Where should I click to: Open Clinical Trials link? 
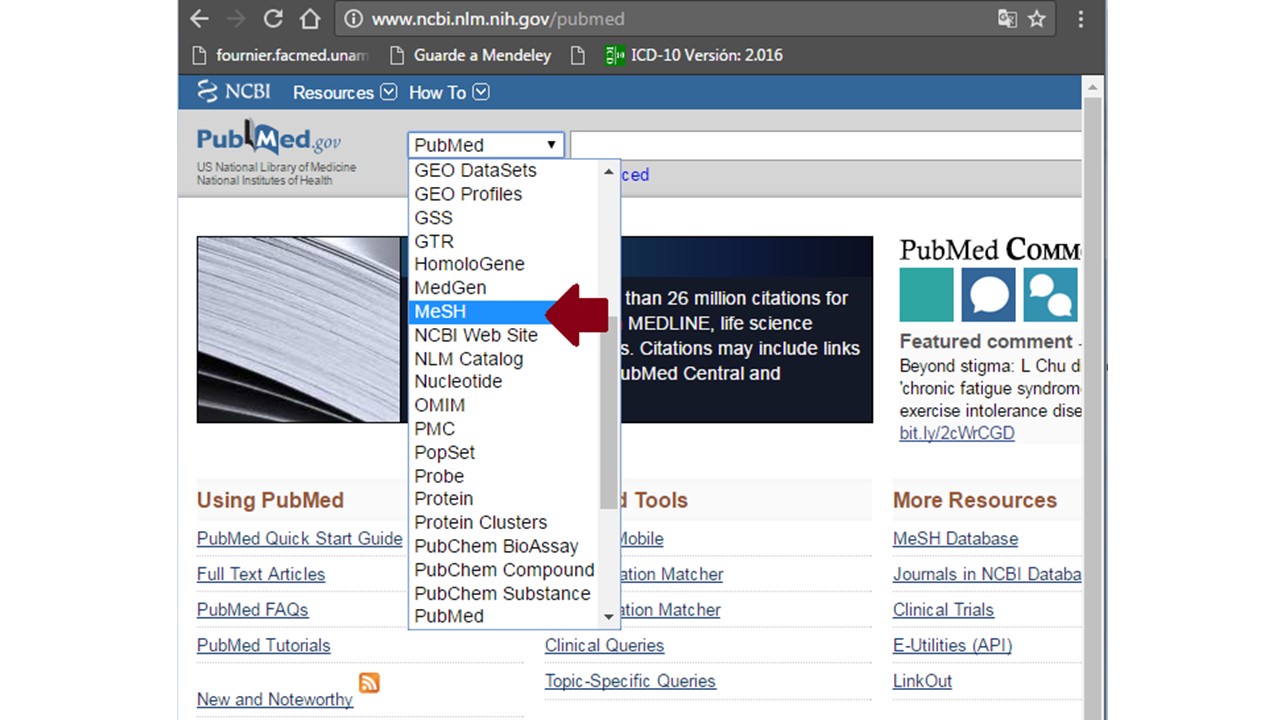(944, 610)
